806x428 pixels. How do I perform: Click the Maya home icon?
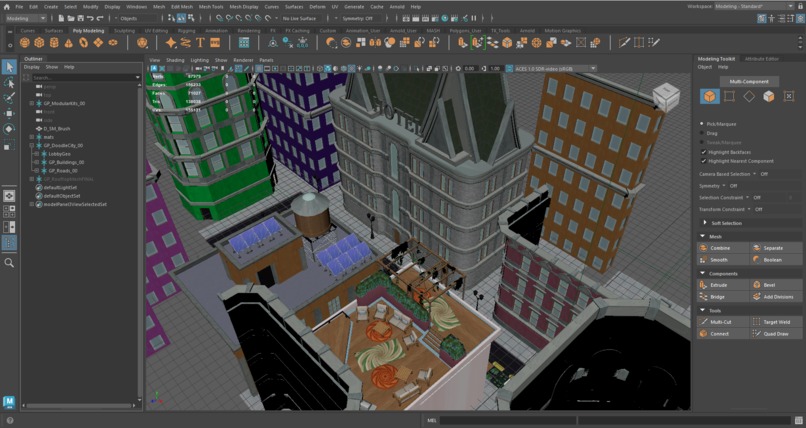pos(6,7)
